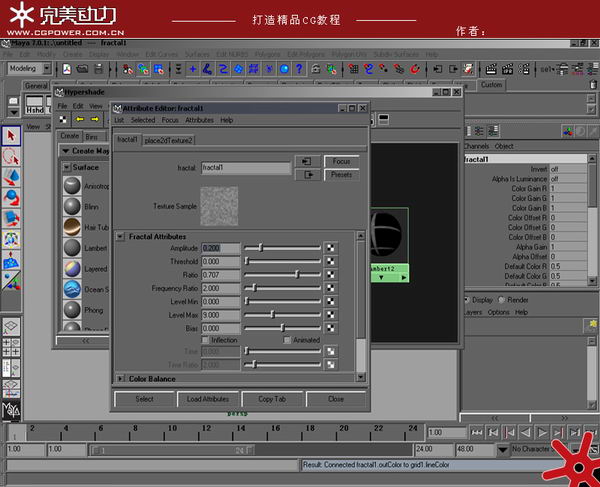Click the new scene file icon

tap(67, 69)
